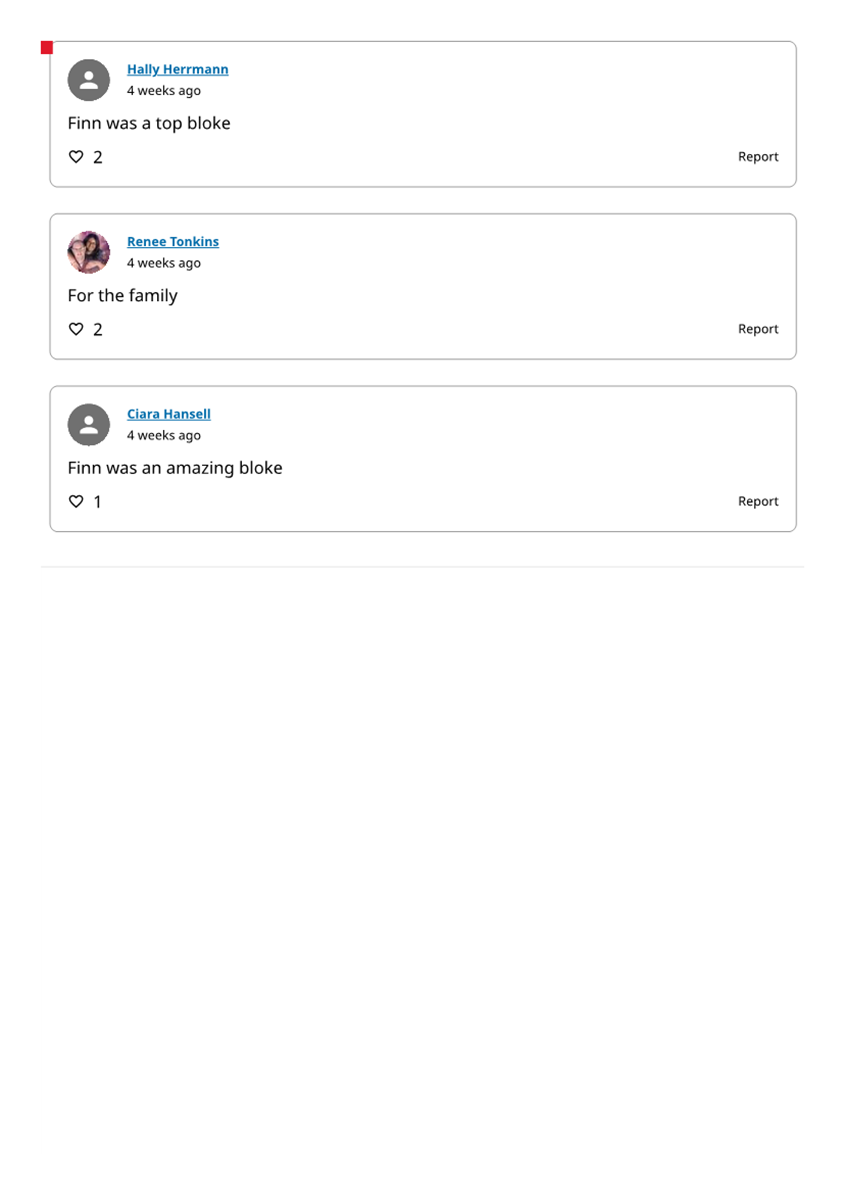Click Ciara Hansell's default avatar icon

(88, 425)
